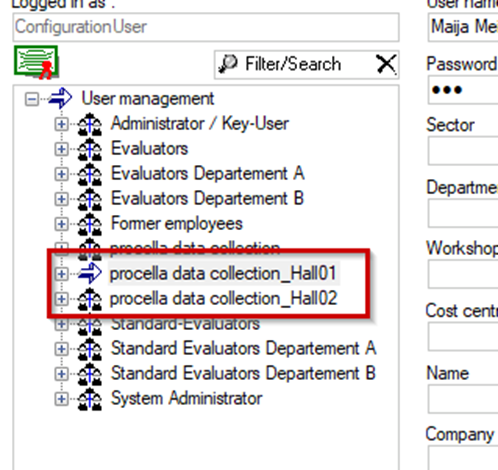This screenshot has height=470, width=498.
Task: Expand the procella data collection_Hall02 node
Action: click(x=61, y=299)
